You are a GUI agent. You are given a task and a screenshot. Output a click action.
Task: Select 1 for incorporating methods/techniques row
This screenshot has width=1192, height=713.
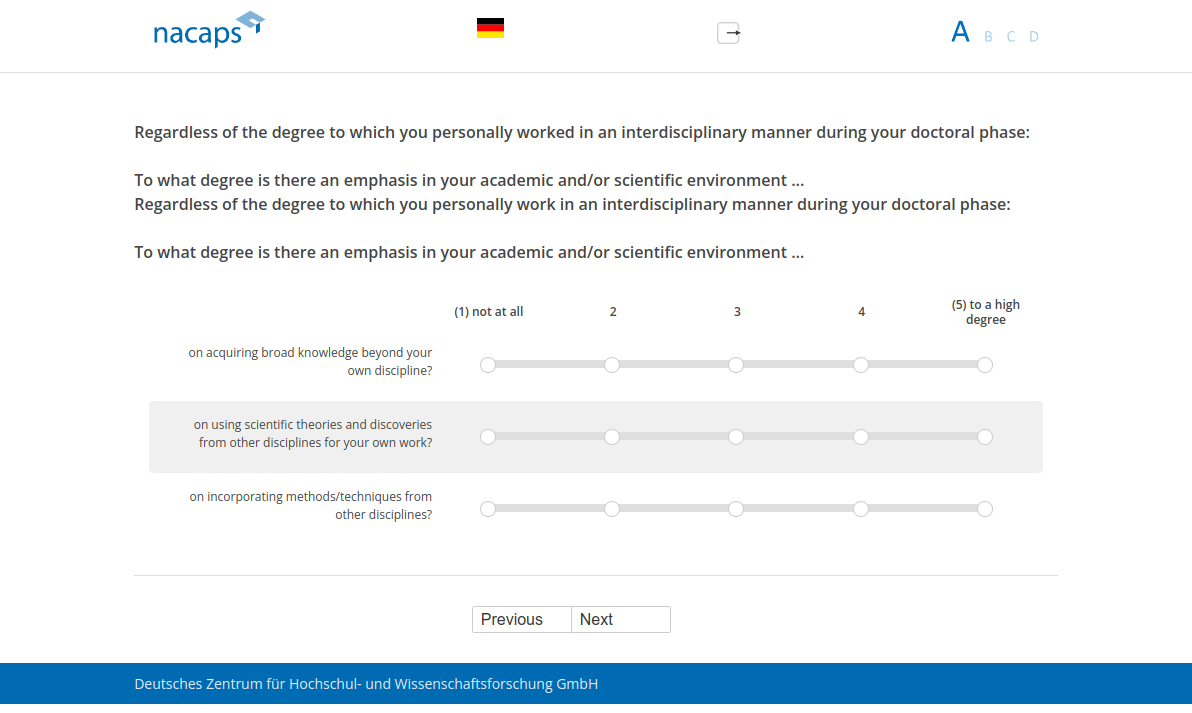tap(488, 509)
